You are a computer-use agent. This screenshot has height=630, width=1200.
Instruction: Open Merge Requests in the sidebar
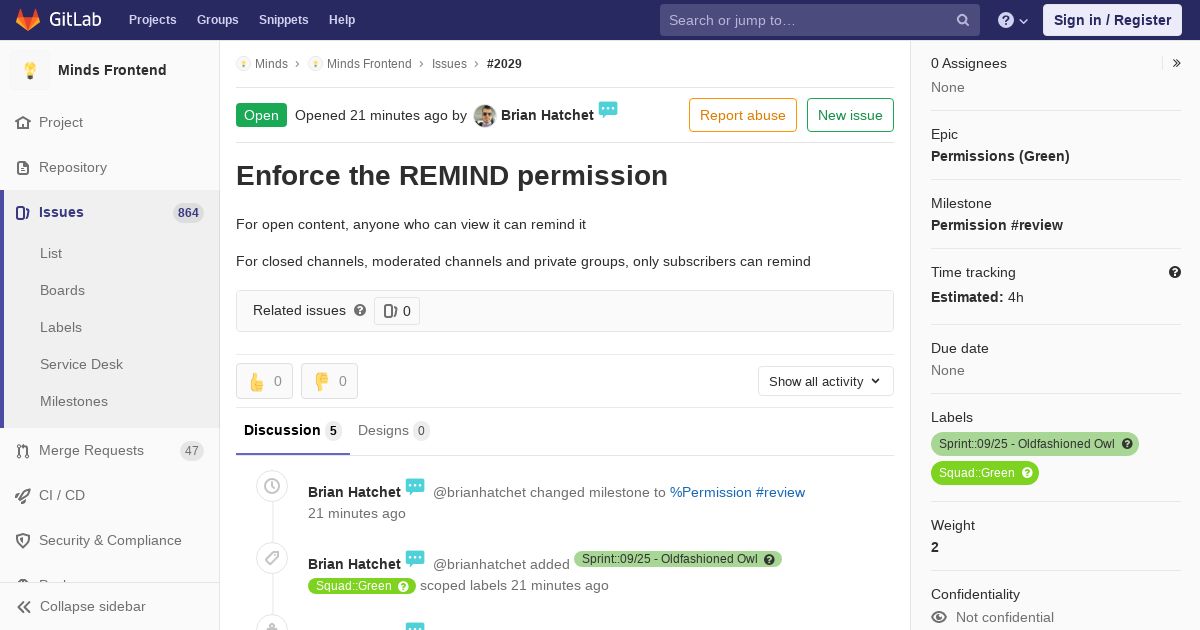110,450
